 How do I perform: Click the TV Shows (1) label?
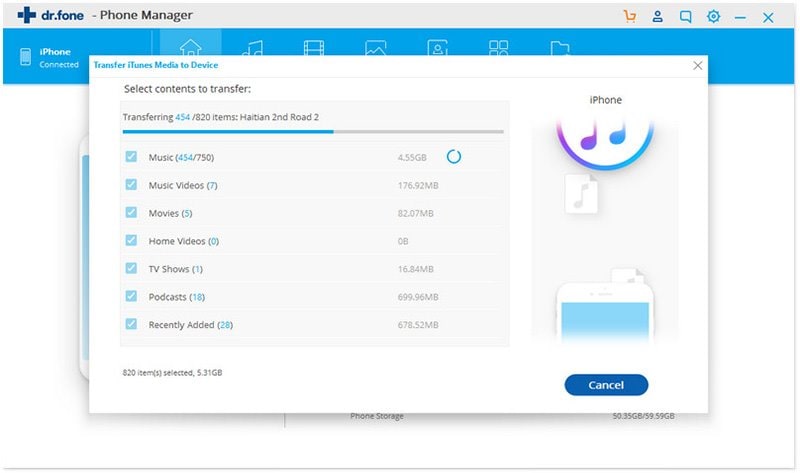pos(176,269)
